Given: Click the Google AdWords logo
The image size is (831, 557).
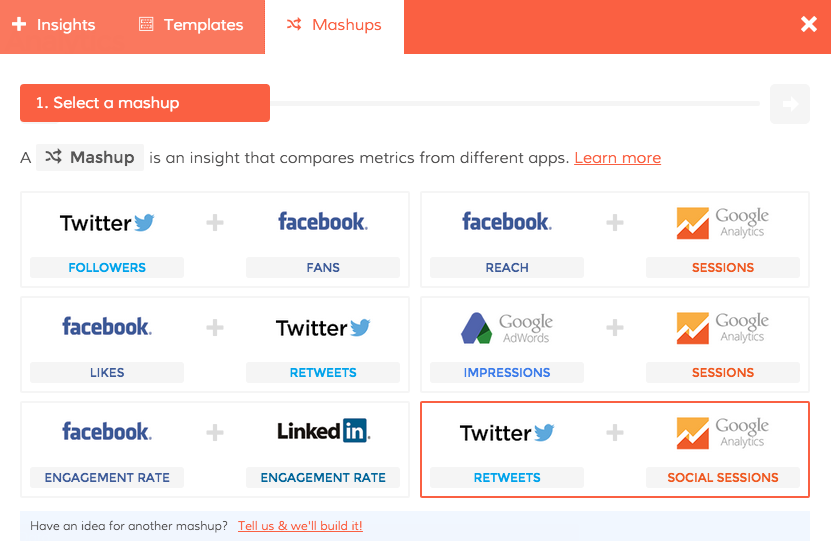Looking at the screenshot, I should click(506, 327).
